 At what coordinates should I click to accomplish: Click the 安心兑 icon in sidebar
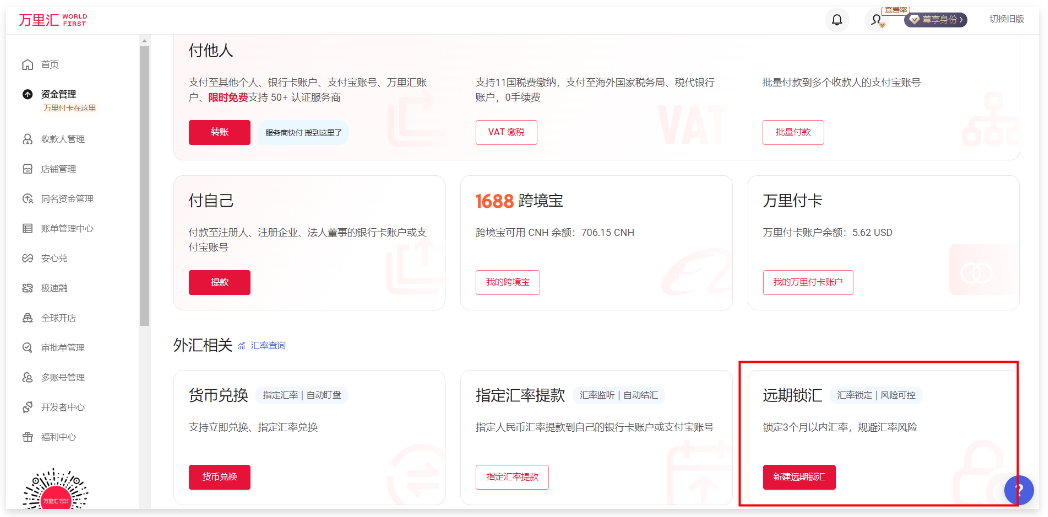pos(27,258)
